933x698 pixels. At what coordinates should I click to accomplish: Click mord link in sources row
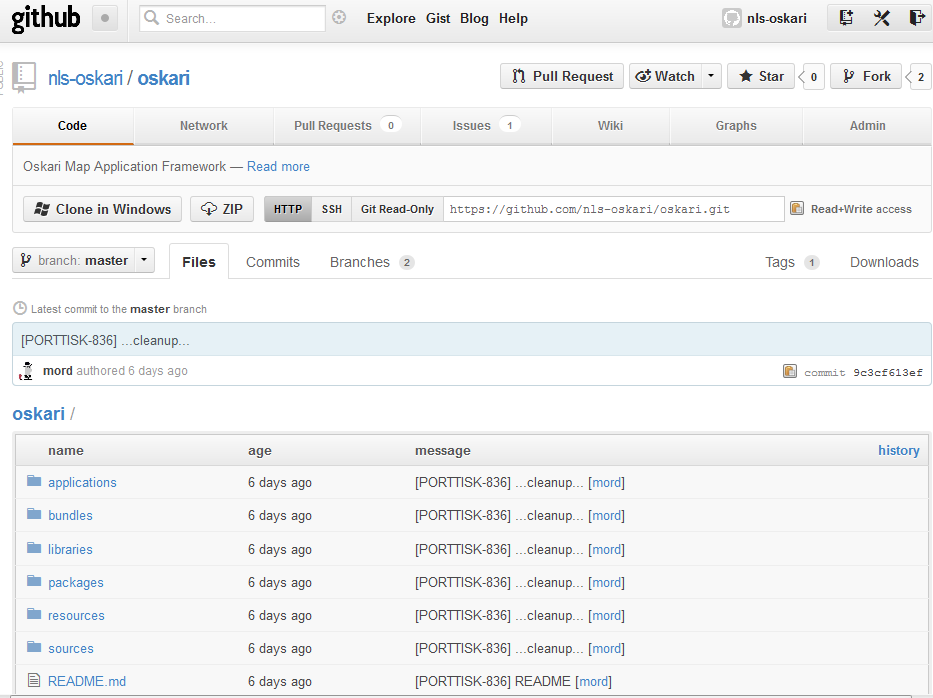(606, 648)
